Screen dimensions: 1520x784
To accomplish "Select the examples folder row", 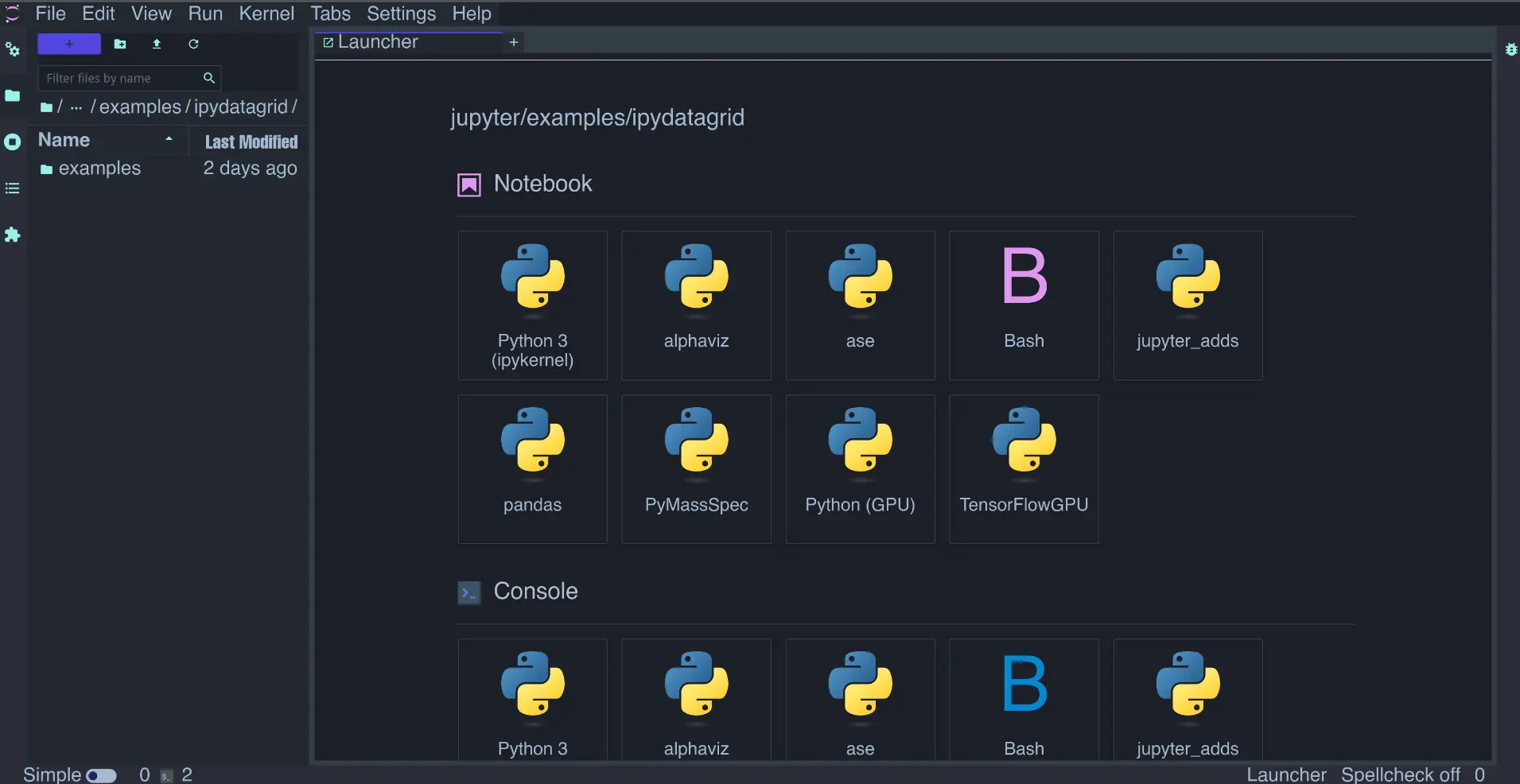I will 169,169.
